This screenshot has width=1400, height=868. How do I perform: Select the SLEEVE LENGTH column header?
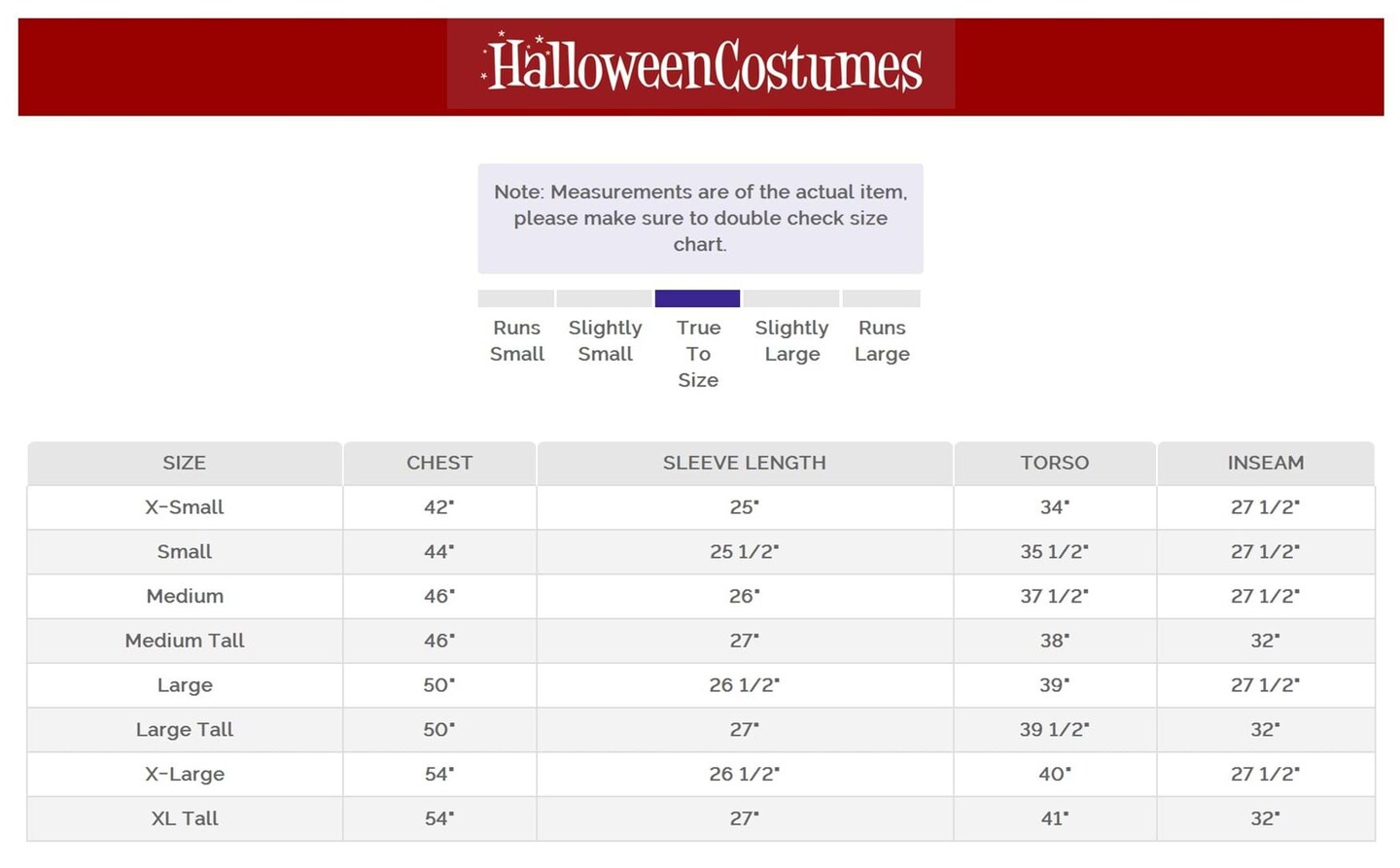(x=744, y=463)
